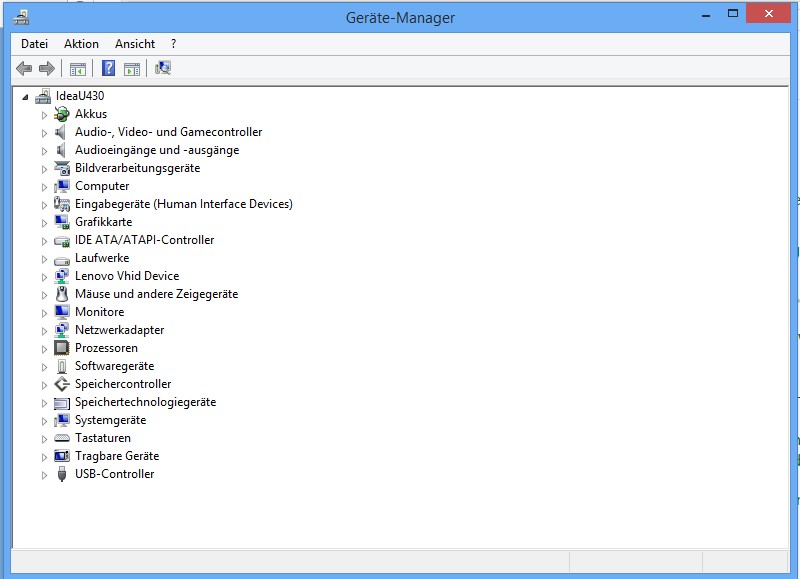The image size is (800, 579).
Task: Click the Speichertechnologiegeräte icon
Action: pos(62,403)
